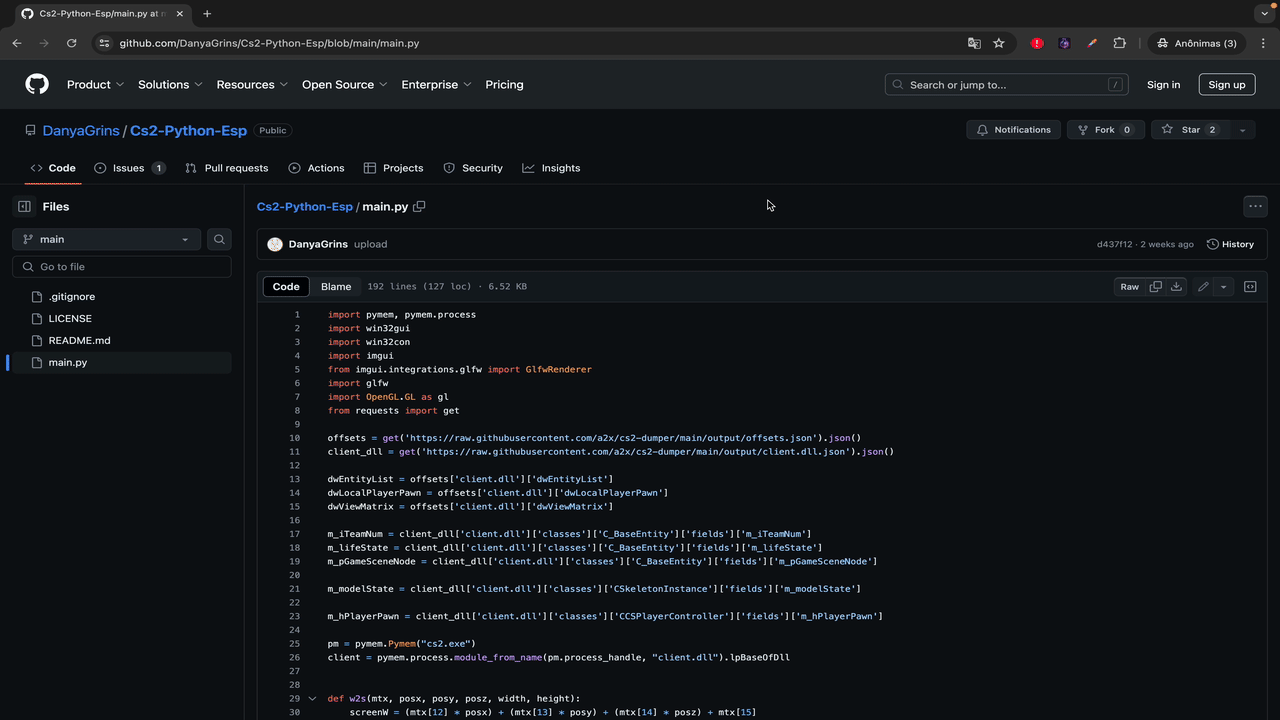
Task: Fork the repository button
Action: 1105,130
